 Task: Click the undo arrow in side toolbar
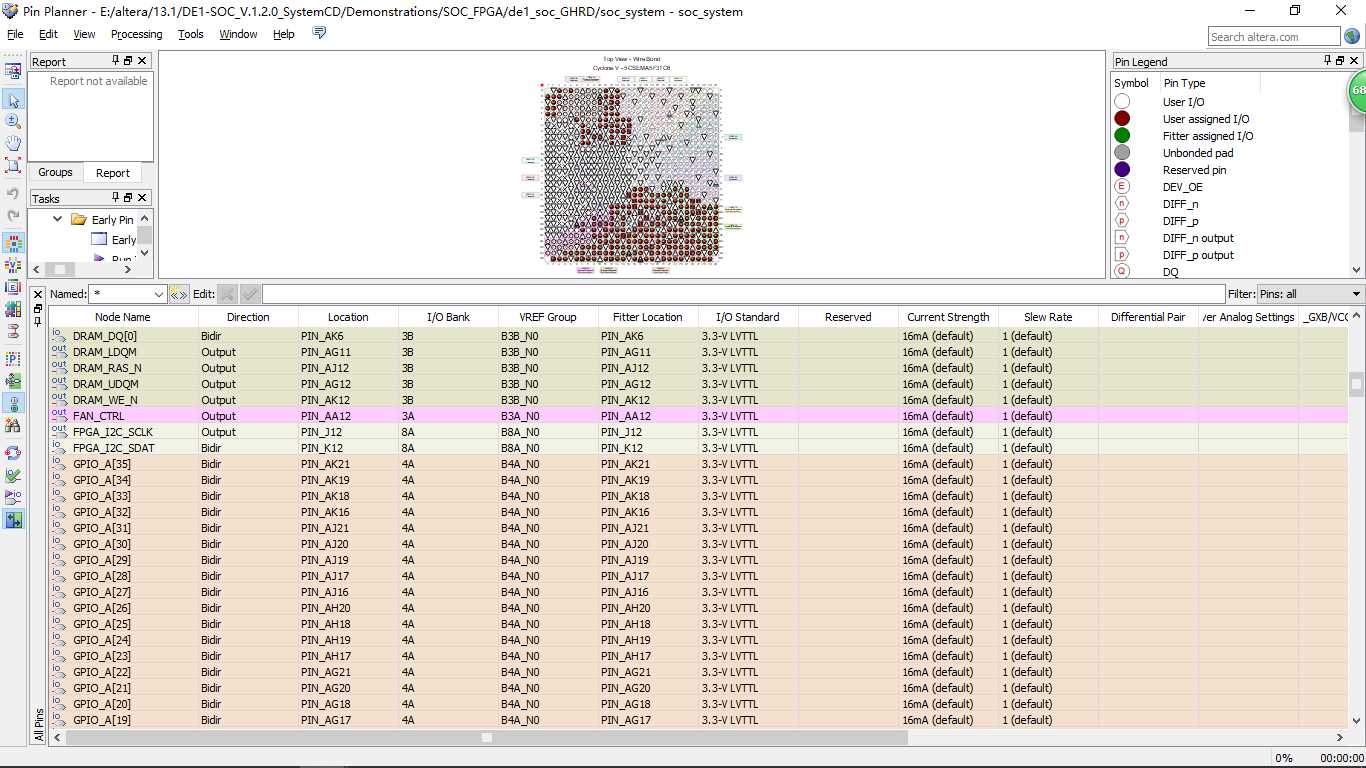point(13,193)
